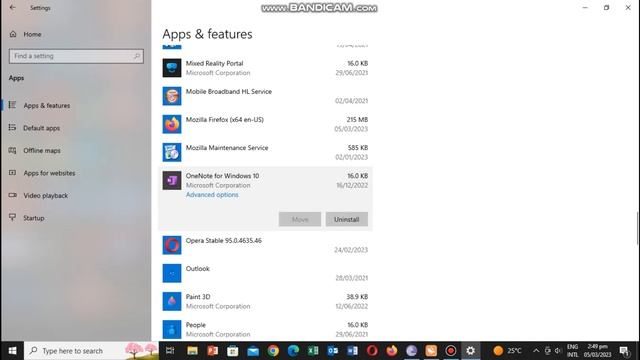Launch Outlook from taskbar
This screenshot has width=640, height=360.
click(x=333, y=351)
